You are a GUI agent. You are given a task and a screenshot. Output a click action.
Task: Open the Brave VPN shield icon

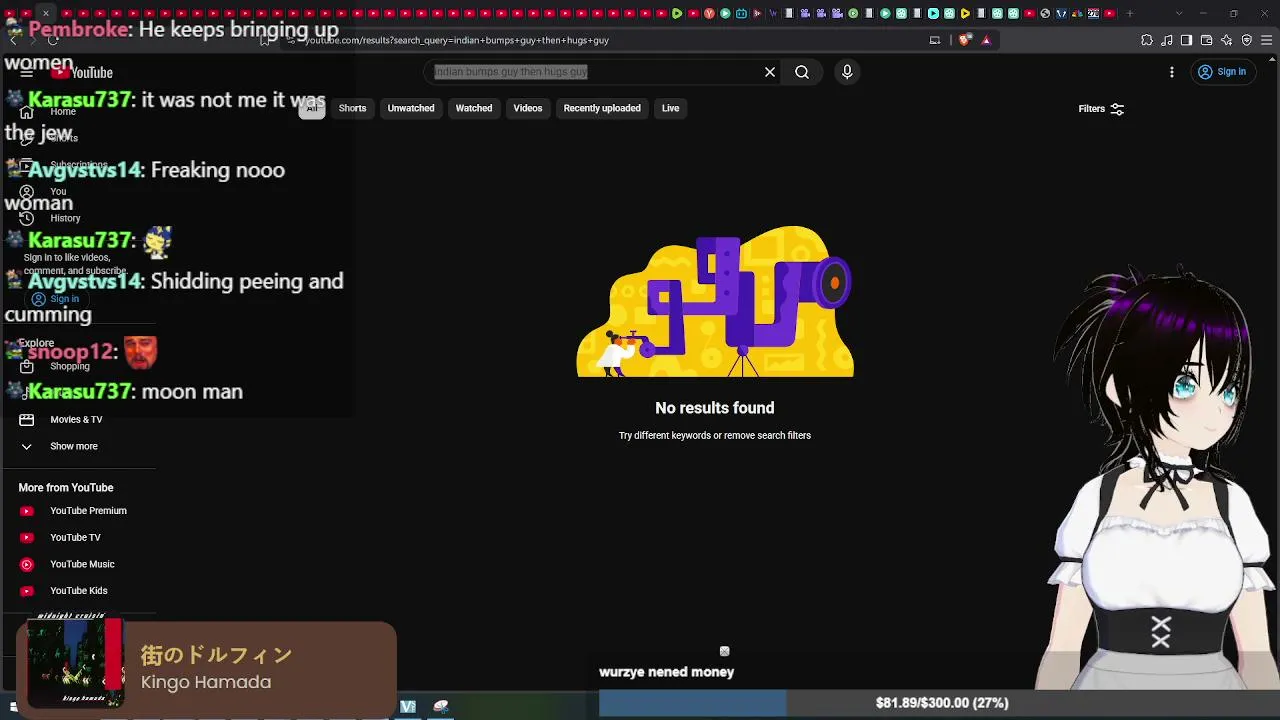tap(1247, 40)
